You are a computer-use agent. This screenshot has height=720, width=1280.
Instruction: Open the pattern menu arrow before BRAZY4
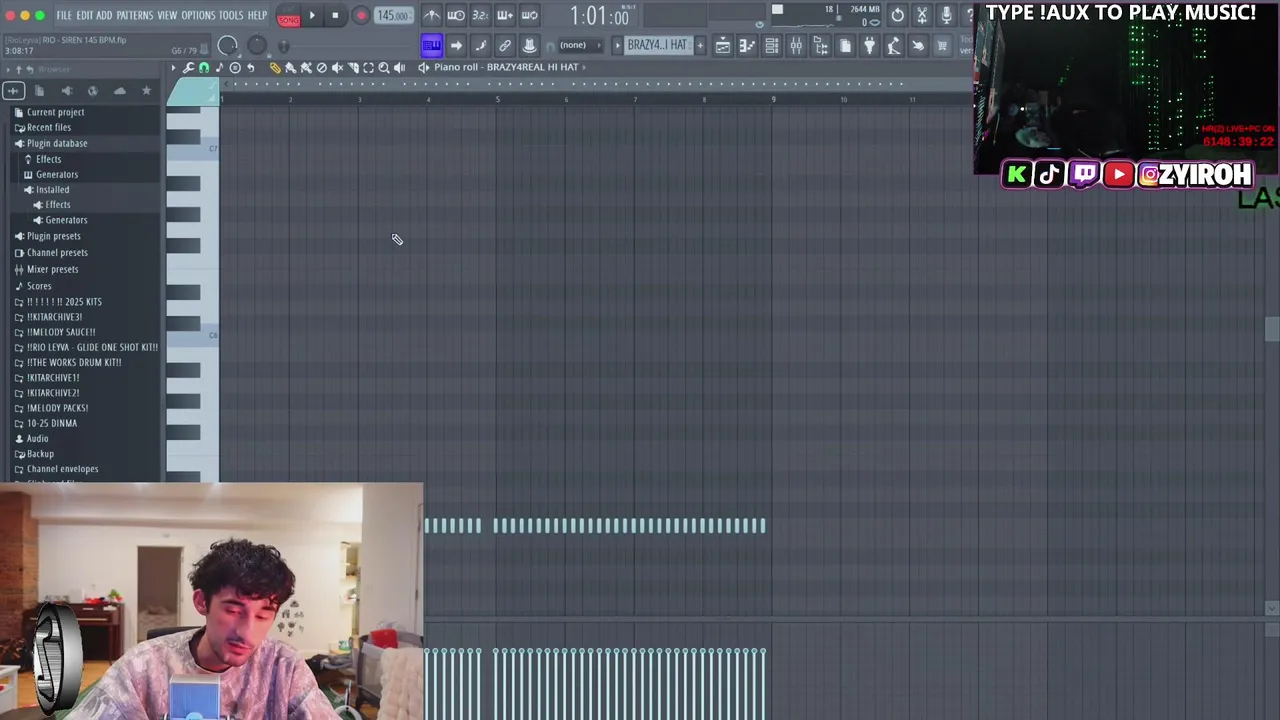click(617, 45)
